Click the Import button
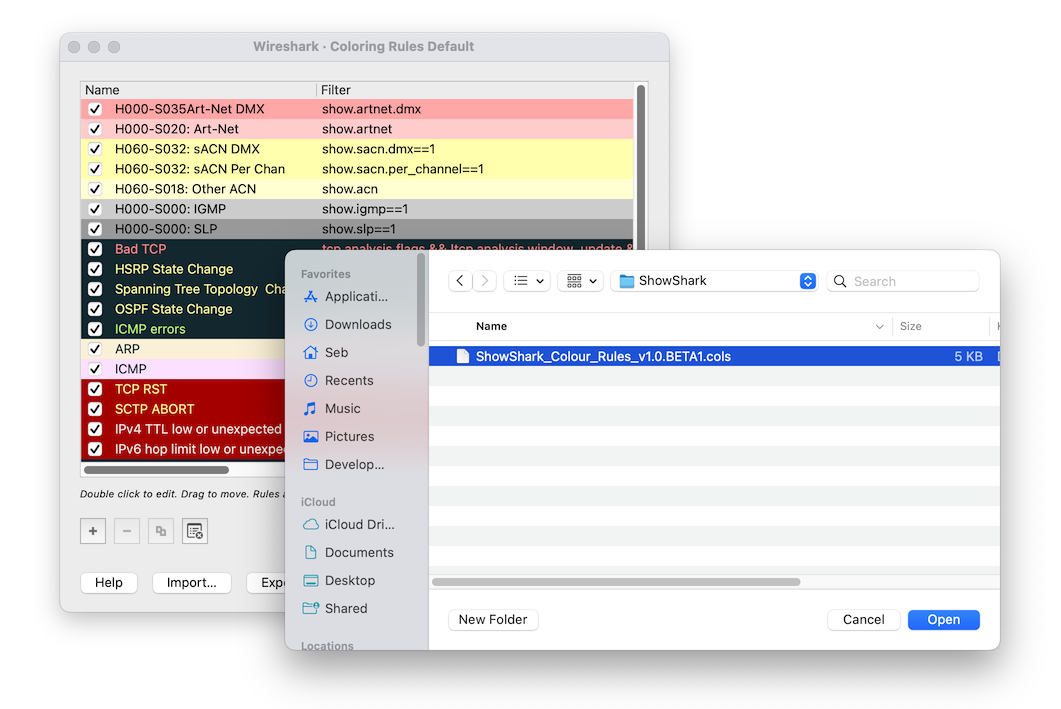This screenshot has height=709, width=1061. coord(191,582)
